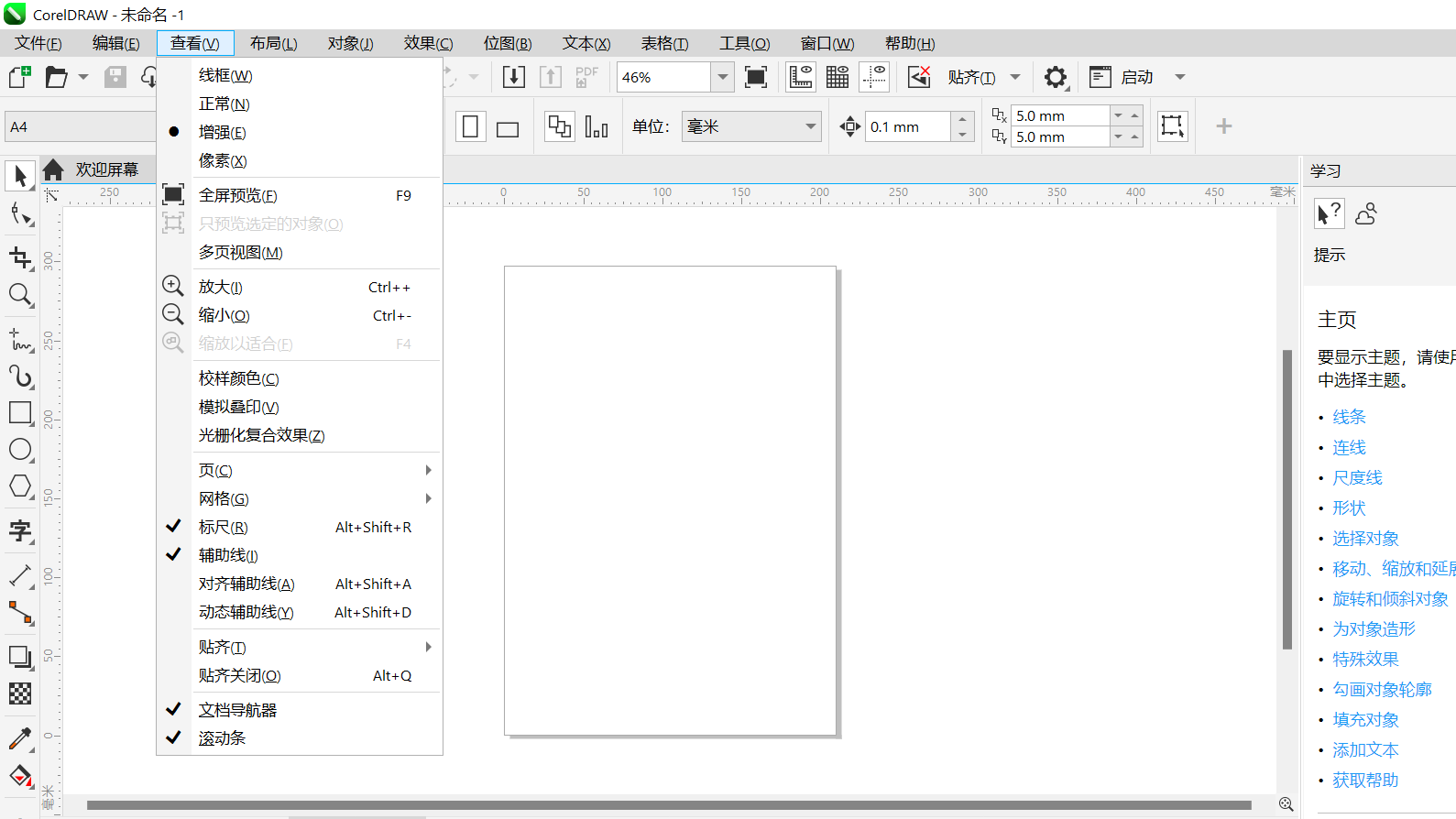The width and height of the screenshot is (1456, 819).
Task: Select the Parallel Dimension line tool
Action: coord(20,575)
